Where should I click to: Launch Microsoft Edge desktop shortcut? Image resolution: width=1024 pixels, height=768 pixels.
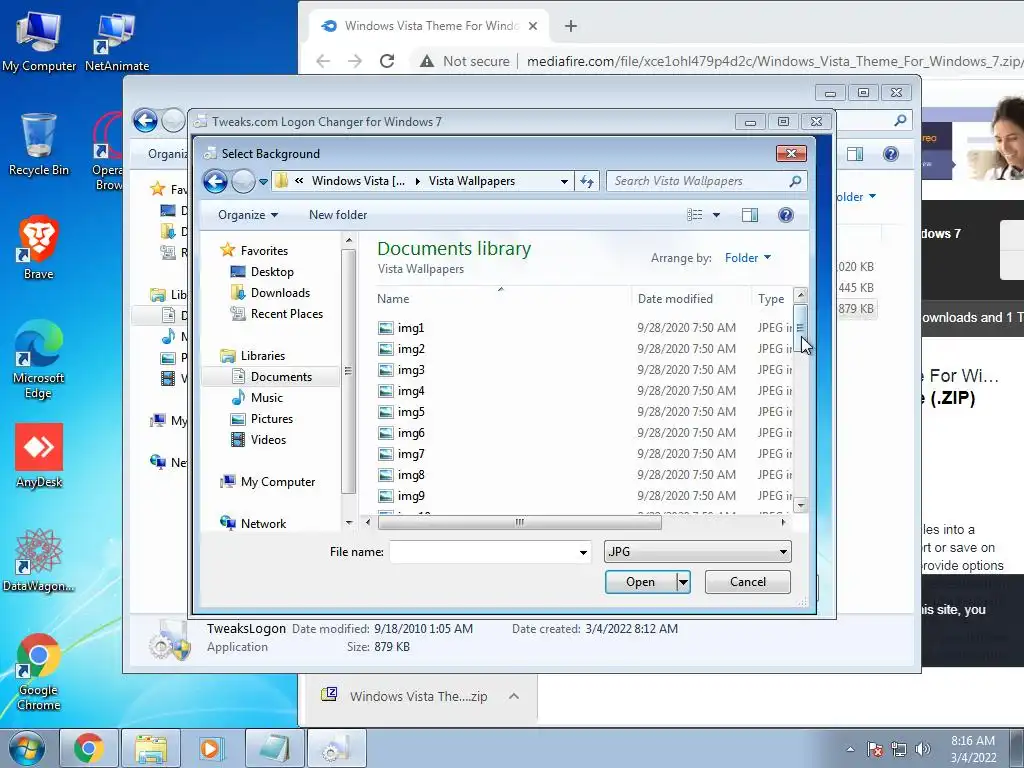(x=39, y=359)
